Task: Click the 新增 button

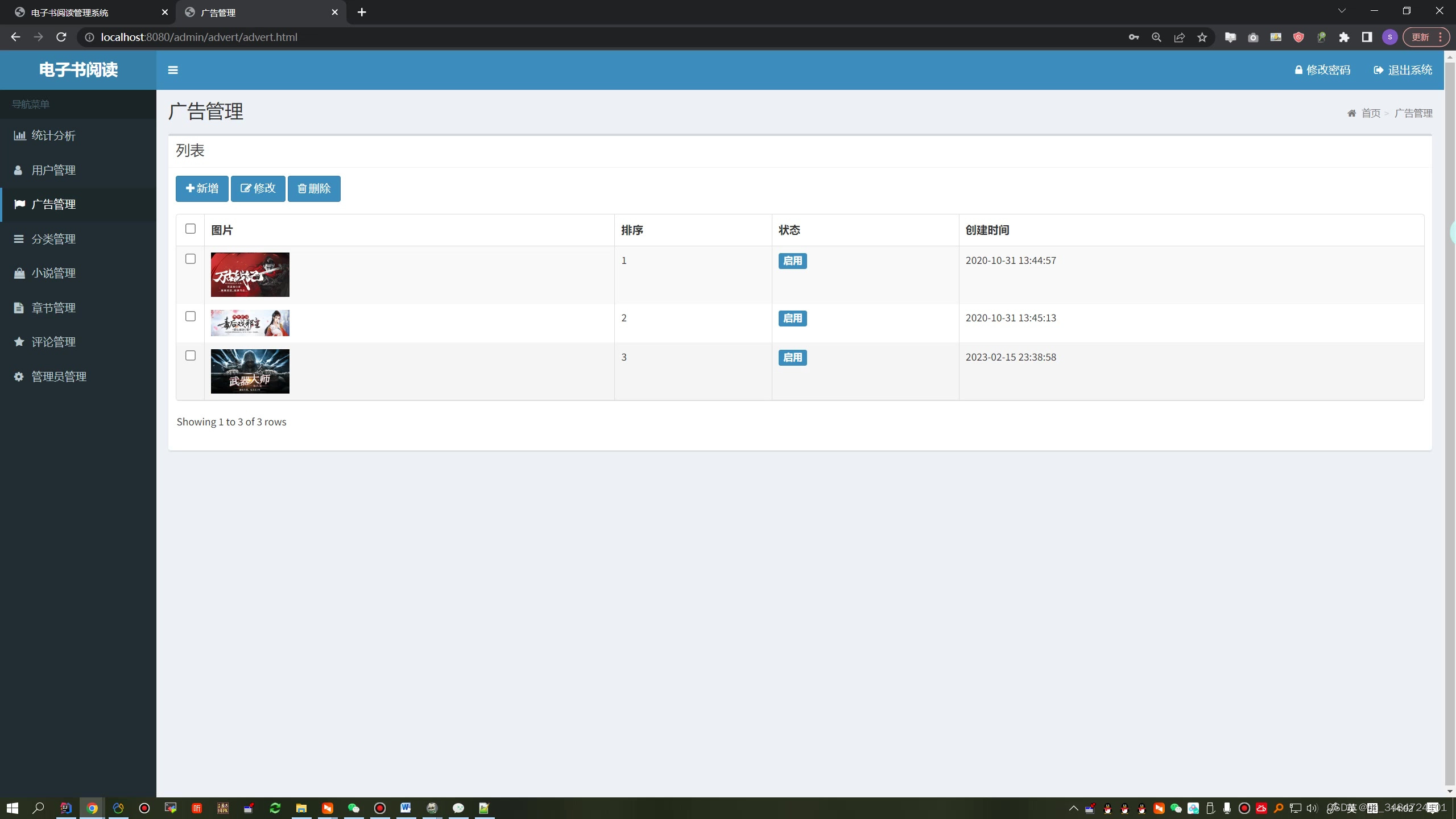Action: coord(202,188)
